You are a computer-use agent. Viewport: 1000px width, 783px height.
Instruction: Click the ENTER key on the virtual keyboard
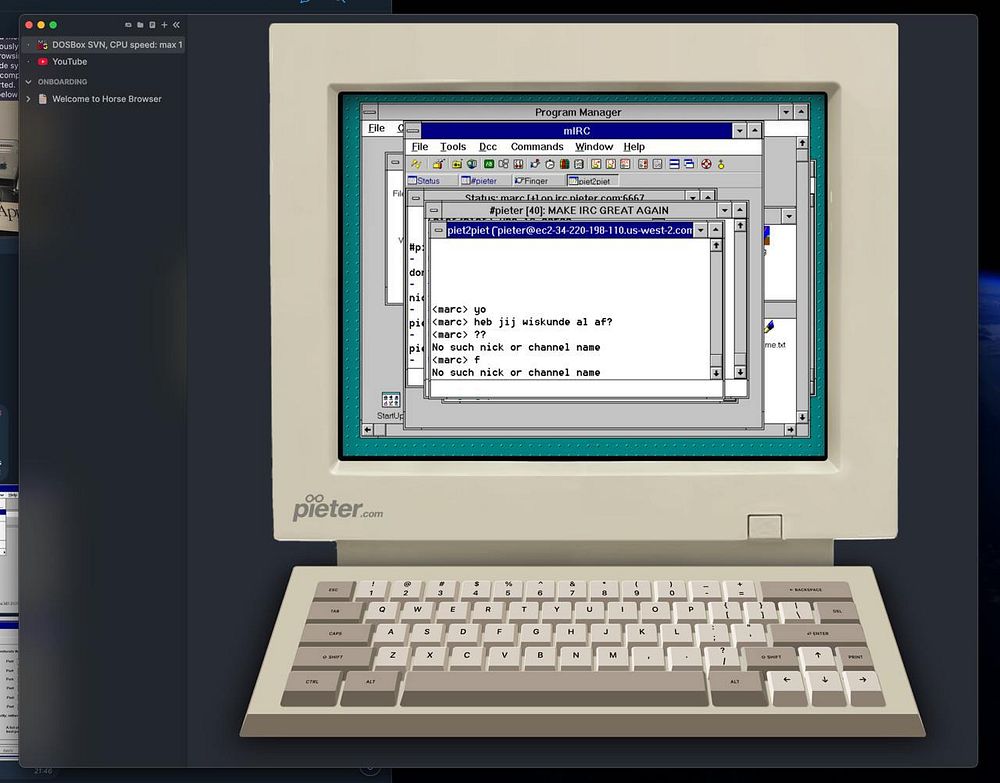(x=817, y=634)
